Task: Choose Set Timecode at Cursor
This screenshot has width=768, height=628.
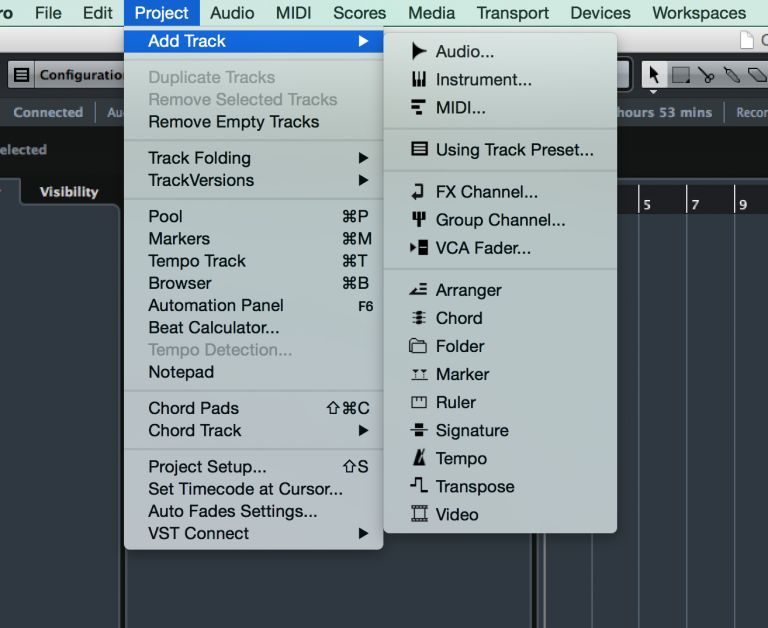Action: (253, 489)
